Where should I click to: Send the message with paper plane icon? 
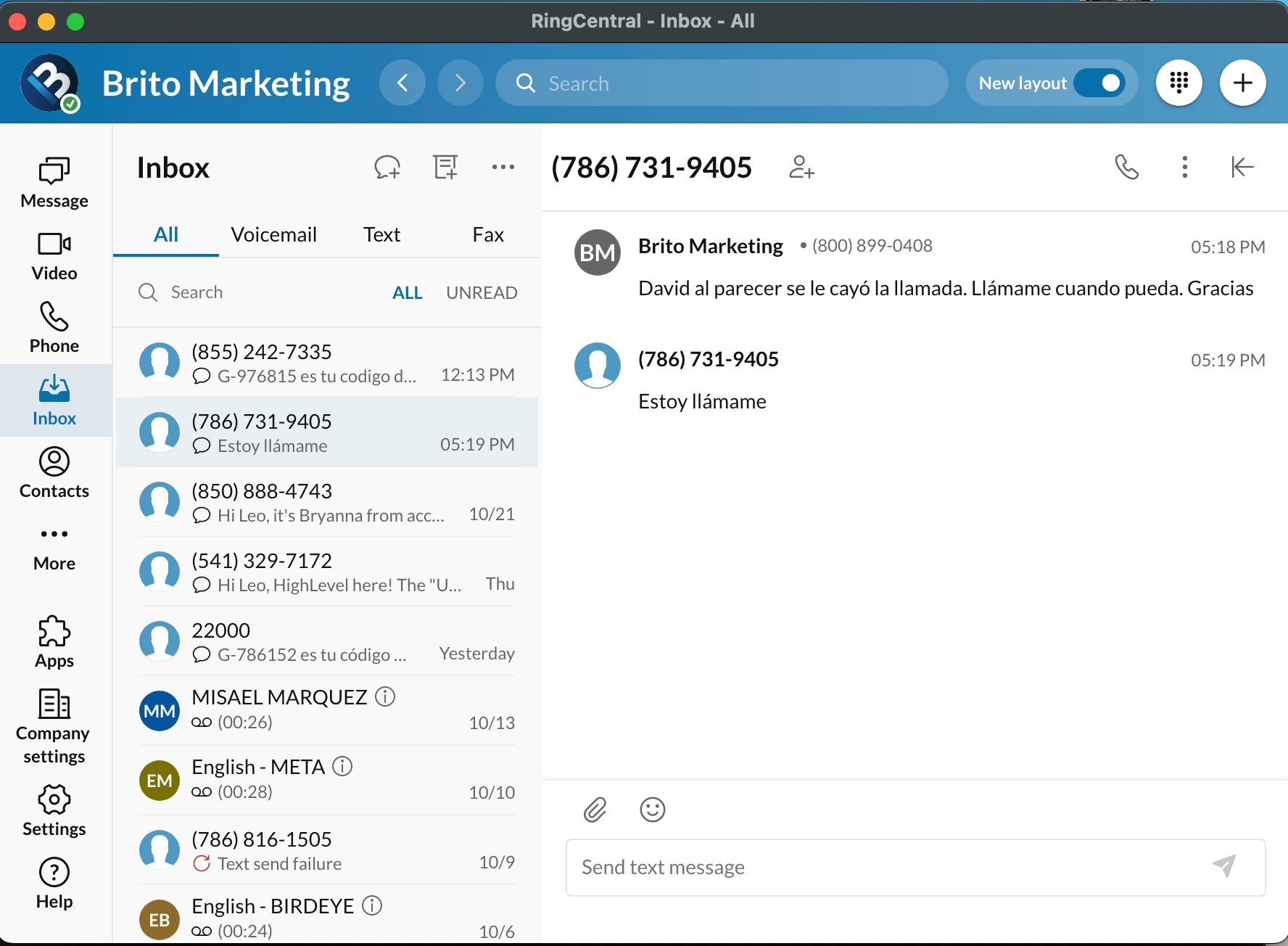[x=1225, y=865]
